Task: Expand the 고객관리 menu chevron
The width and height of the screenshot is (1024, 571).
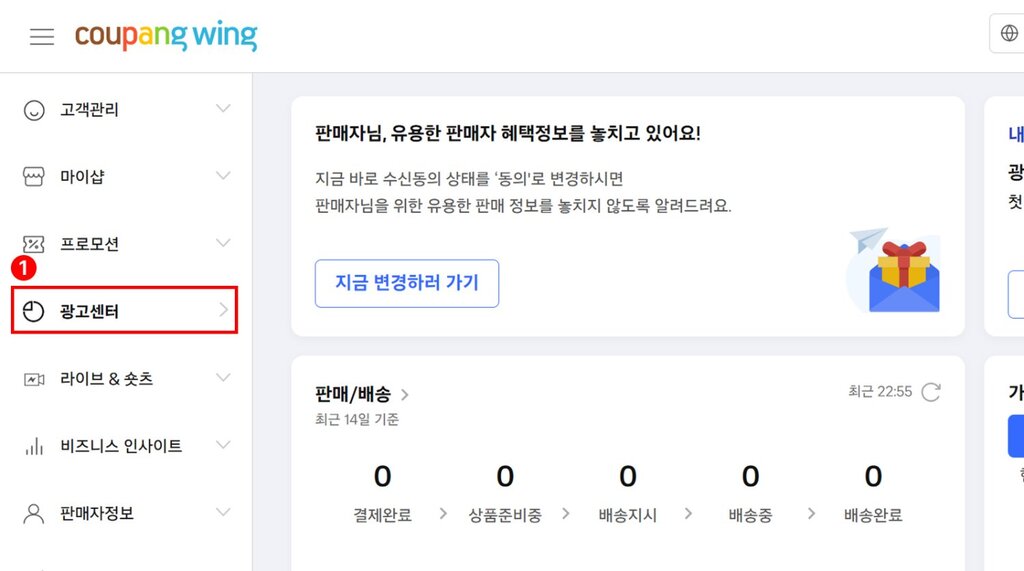Action: click(x=223, y=108)
